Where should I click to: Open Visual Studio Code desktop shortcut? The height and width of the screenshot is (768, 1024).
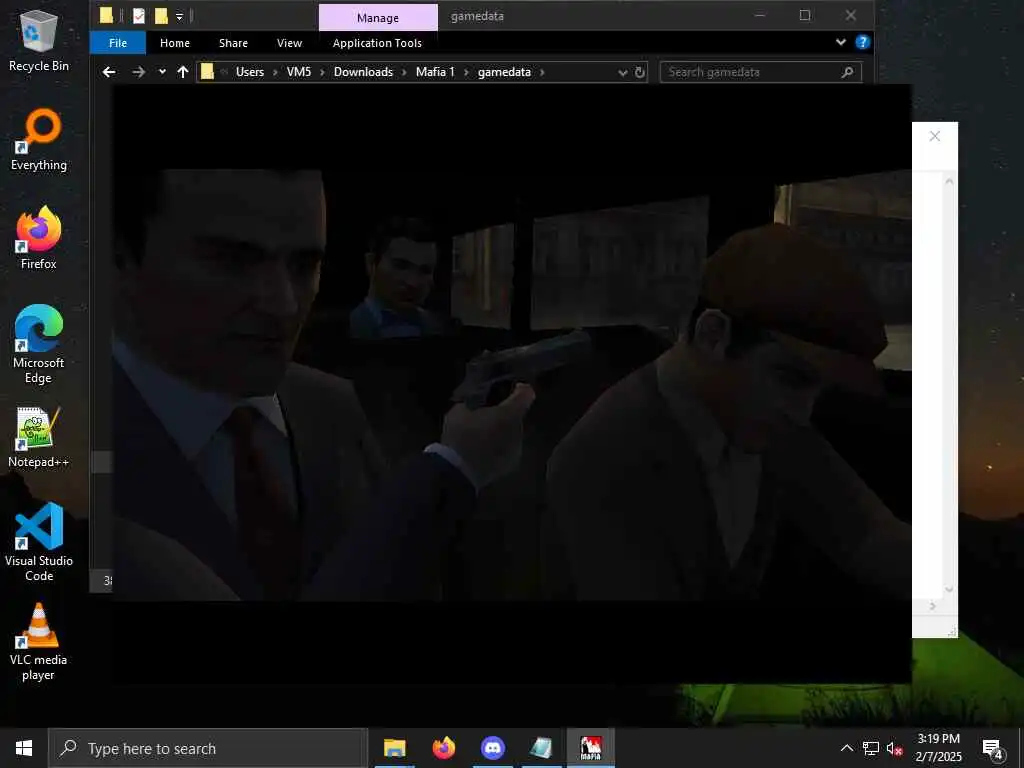(x=39, y=542)
